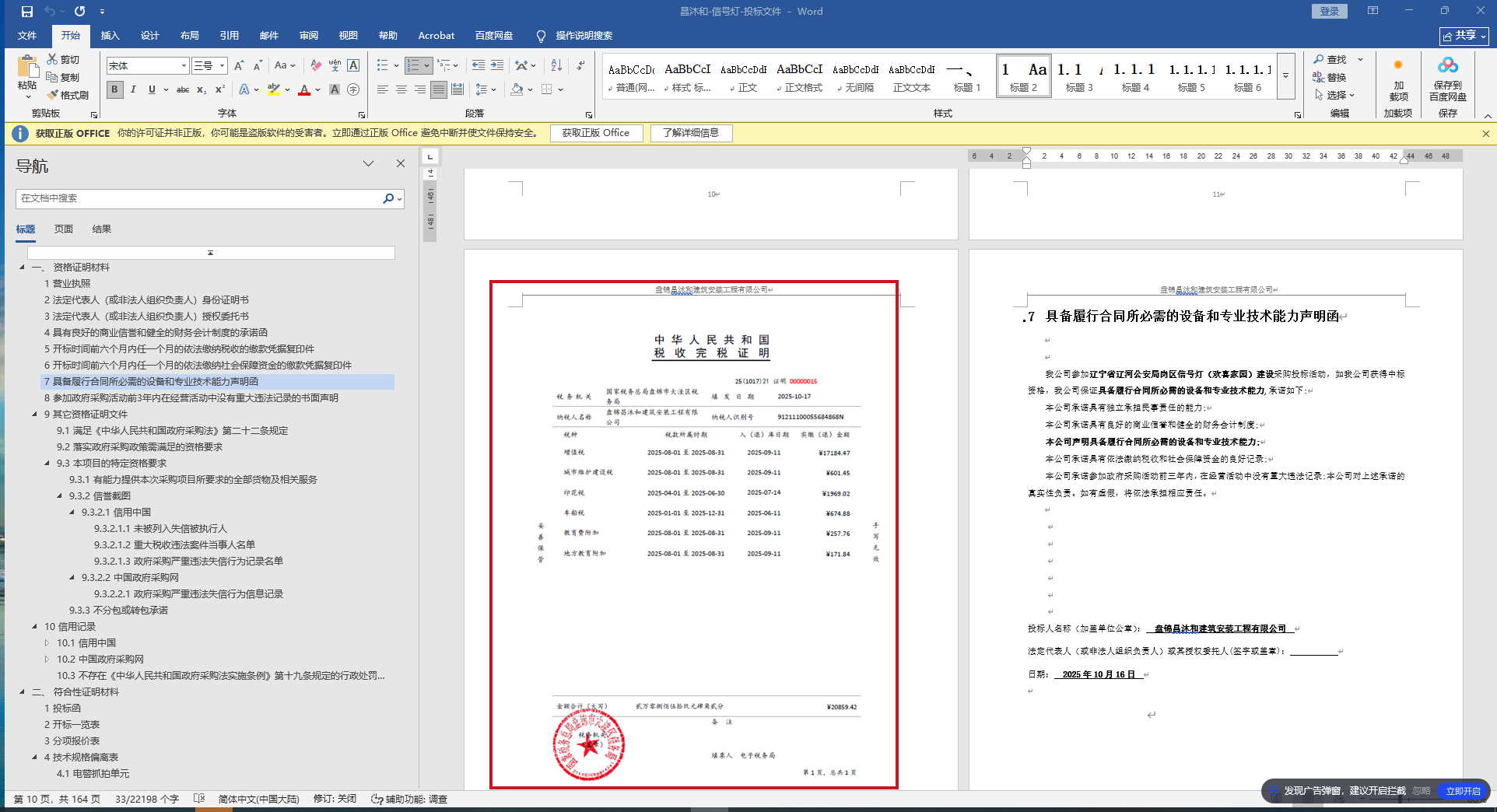This screenshot has height=812, width=1497.
Task: Toggle justified paragraph alignment
Action: [x=439, y=89]
